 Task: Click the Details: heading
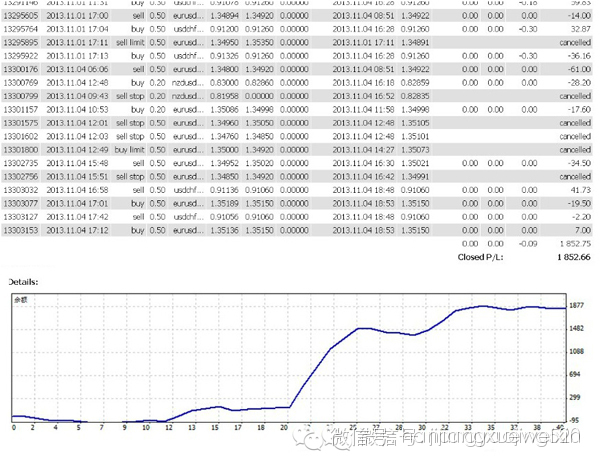(x=23, y=282)
